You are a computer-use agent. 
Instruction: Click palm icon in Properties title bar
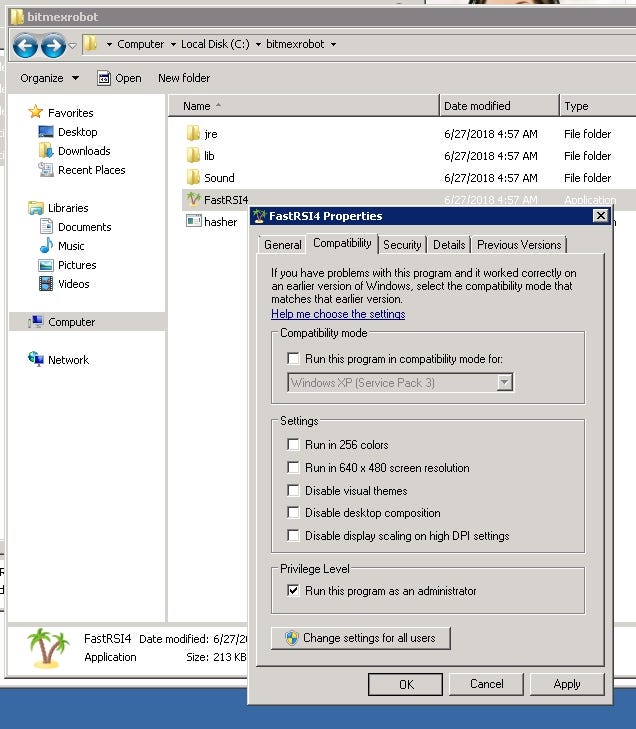(x=259, y=216)
